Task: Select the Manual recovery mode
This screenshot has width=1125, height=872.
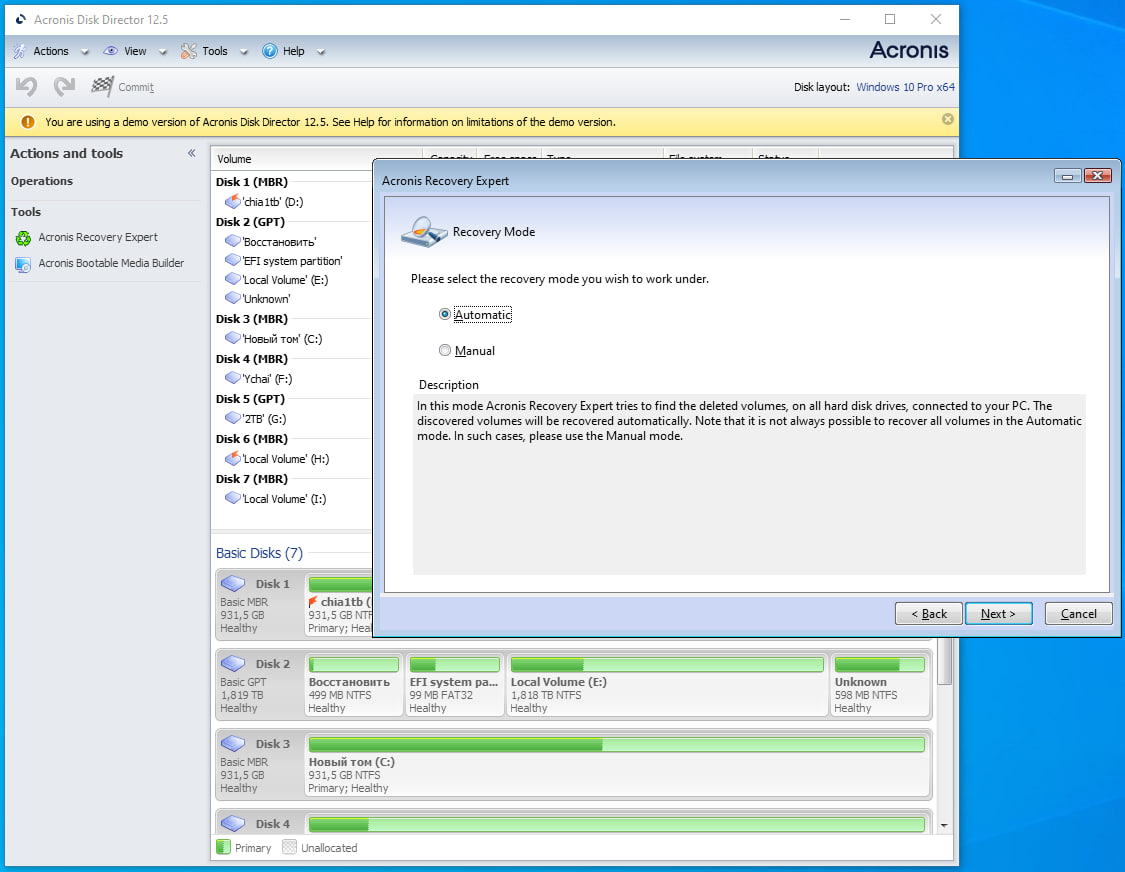Action: coord(445,350)
